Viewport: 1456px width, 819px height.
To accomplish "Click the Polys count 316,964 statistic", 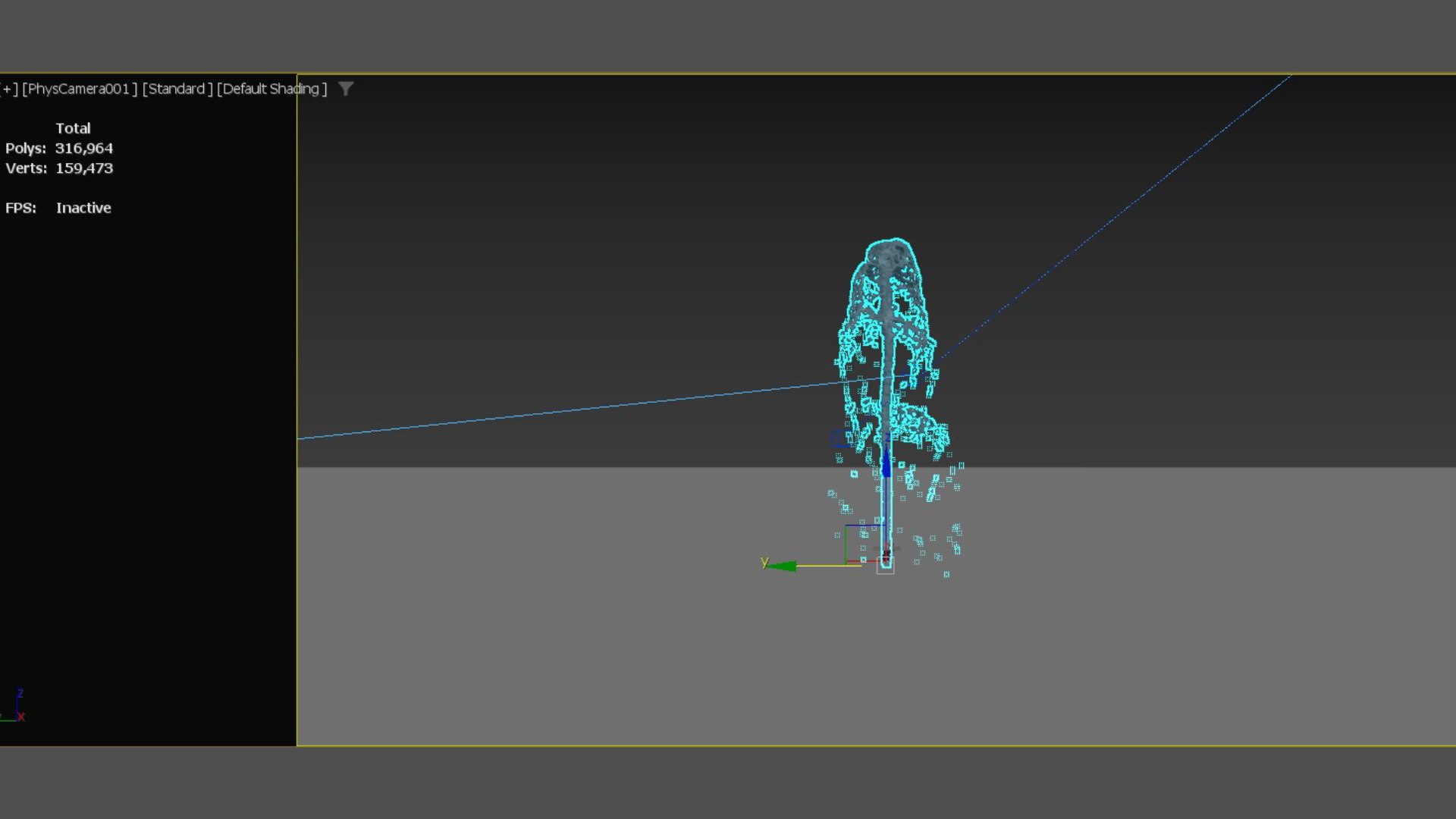I will tap(83, 149).
